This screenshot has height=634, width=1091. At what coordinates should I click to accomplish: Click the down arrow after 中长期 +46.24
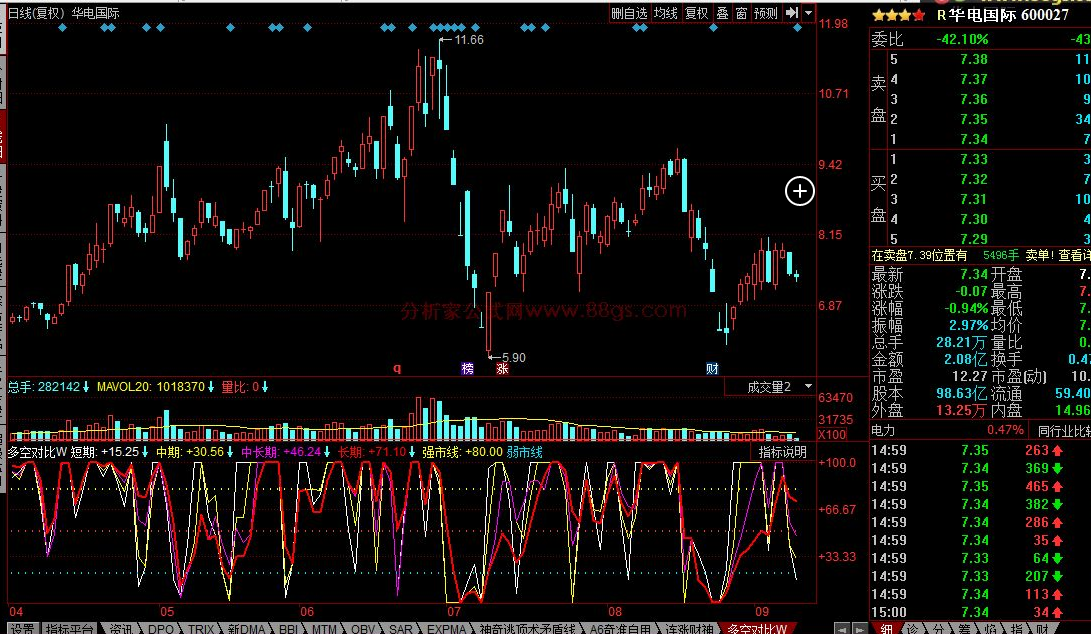point(326,452)
